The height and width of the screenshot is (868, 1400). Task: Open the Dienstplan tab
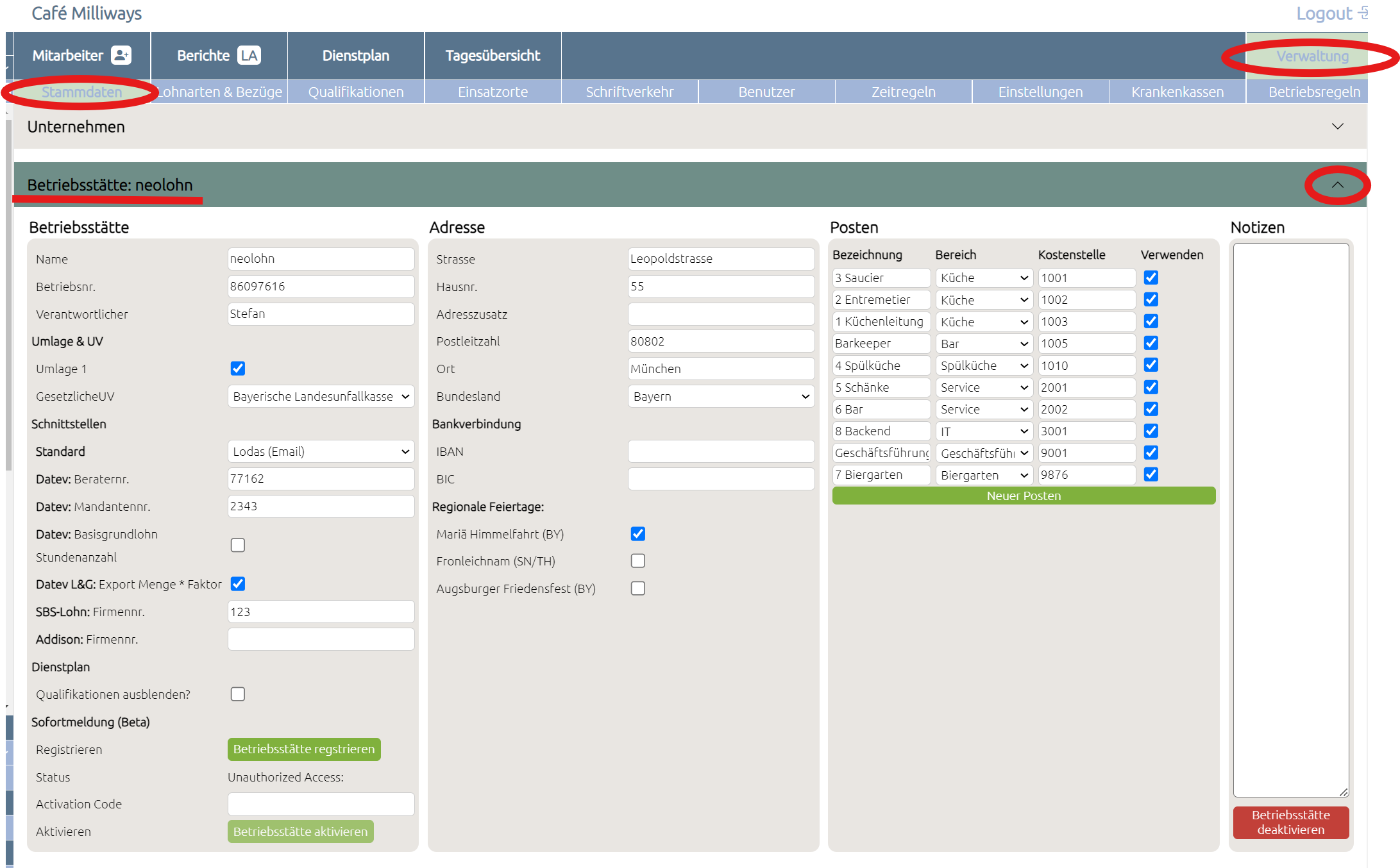click(x=356, y=56)
